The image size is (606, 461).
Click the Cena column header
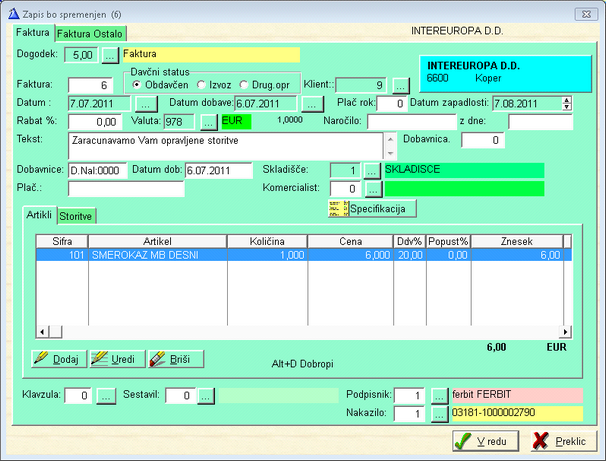[x=351, y=242]
